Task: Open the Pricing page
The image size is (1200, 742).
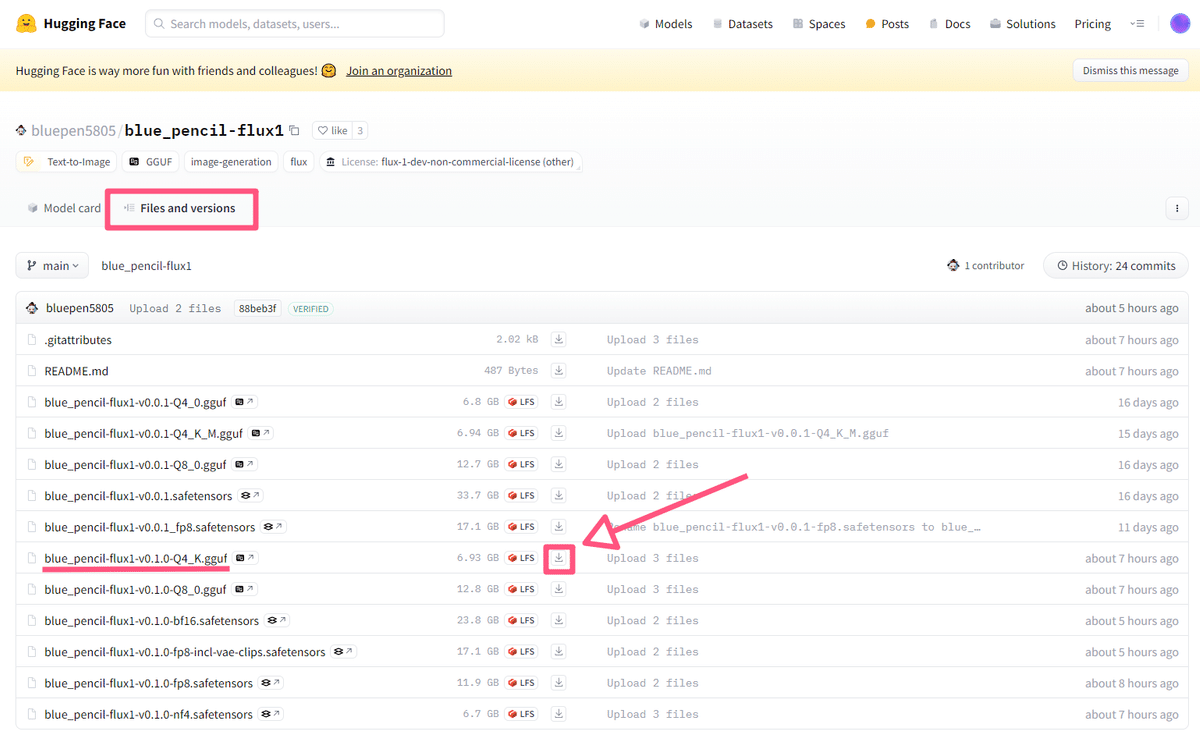Action: coord(1092,24)
